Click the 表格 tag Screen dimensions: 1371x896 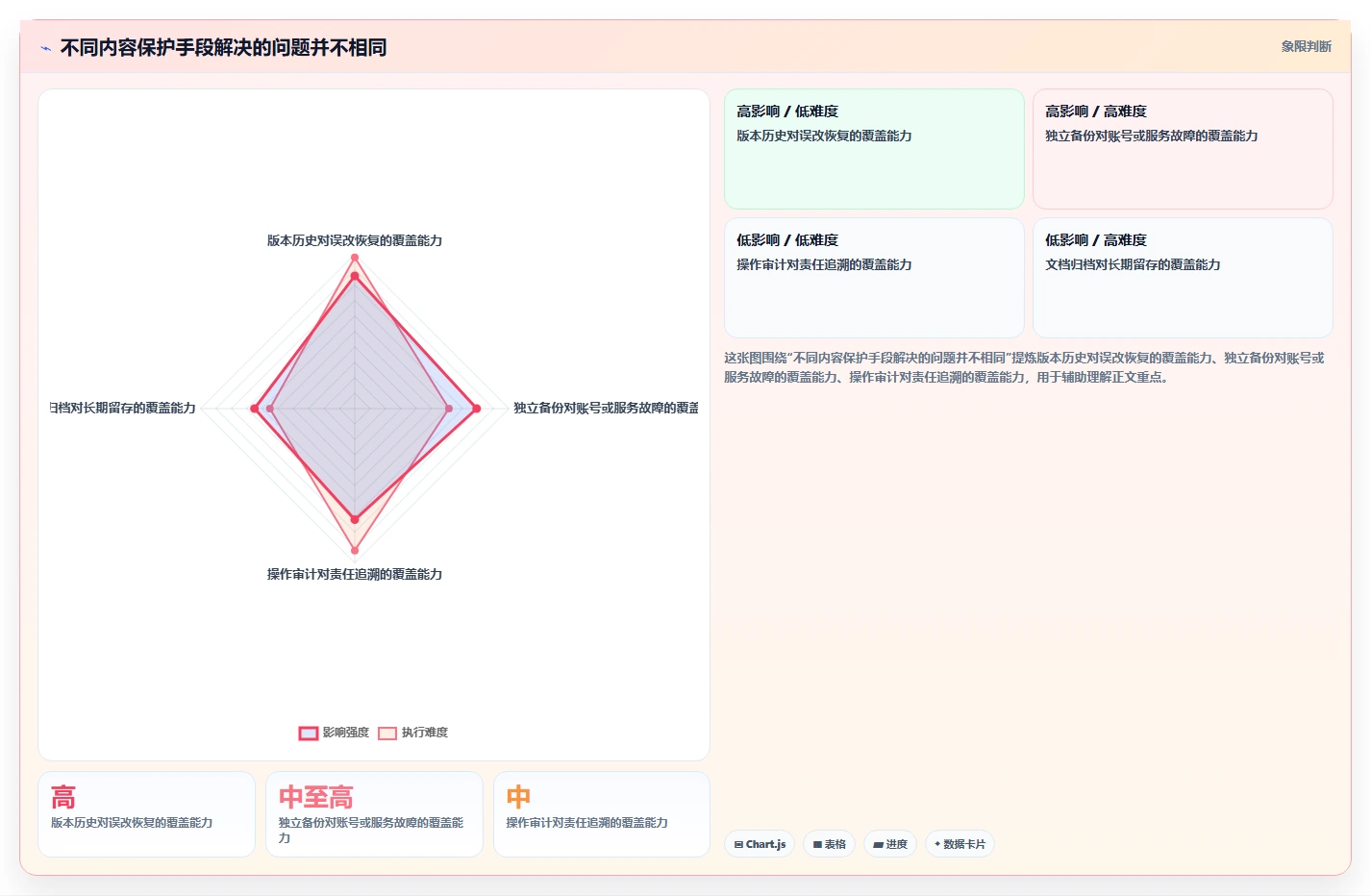pos(829,844)
